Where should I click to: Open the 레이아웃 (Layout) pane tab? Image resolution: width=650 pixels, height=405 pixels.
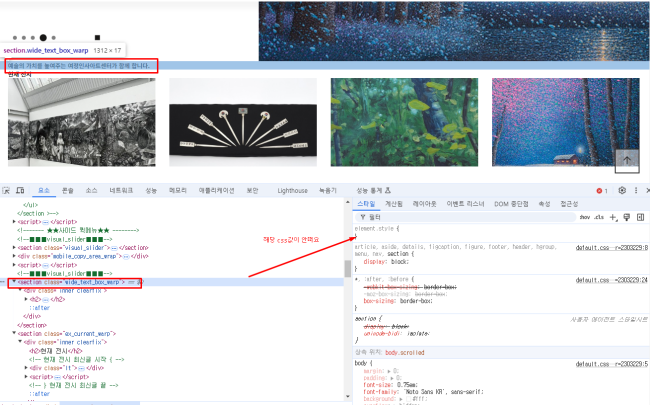424,204
